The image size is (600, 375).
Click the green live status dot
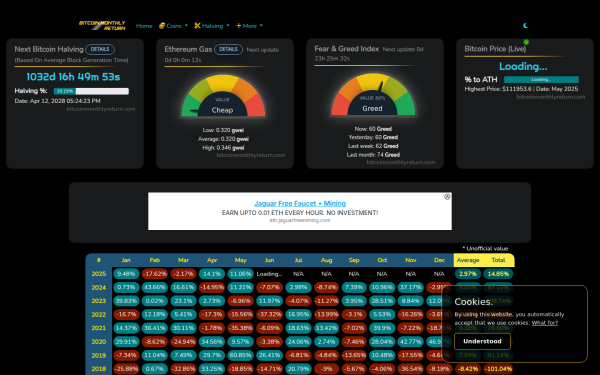point(526,42)
